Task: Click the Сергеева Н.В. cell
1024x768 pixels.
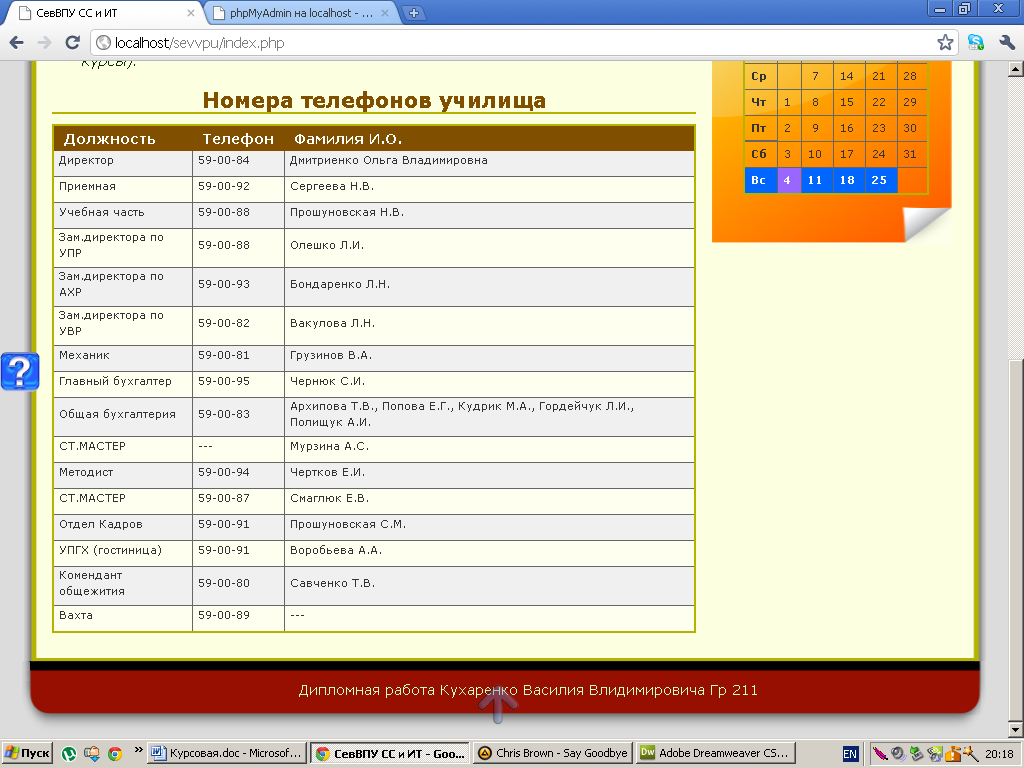Action: coord(489,189)
